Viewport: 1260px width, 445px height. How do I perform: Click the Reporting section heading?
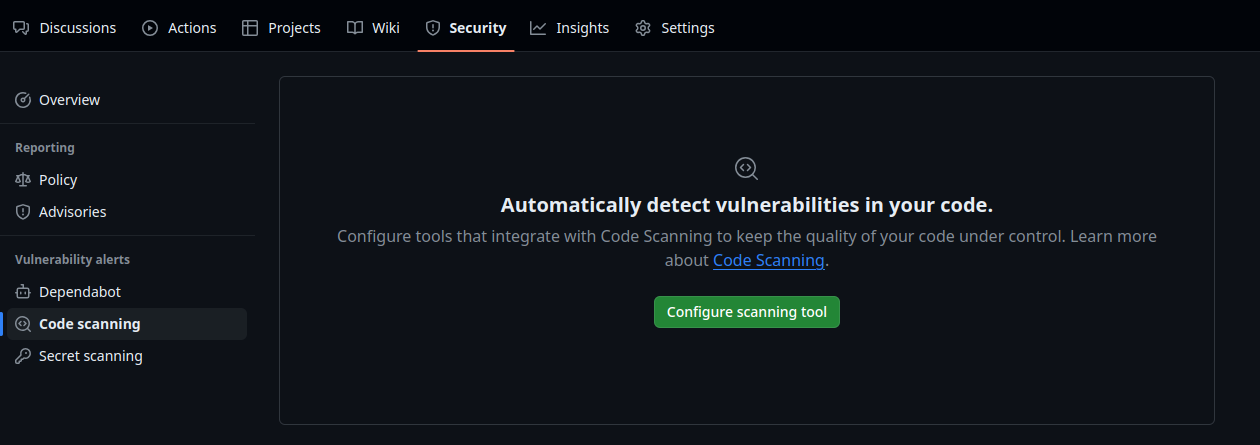click(45, 148)
